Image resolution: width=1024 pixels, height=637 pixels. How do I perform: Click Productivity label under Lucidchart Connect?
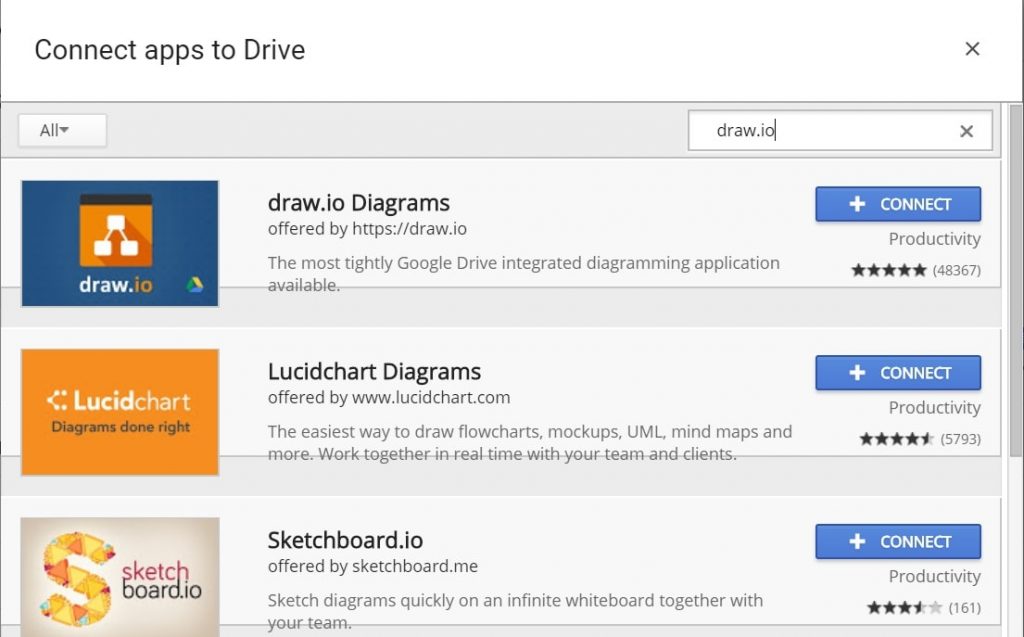(935, 408)
